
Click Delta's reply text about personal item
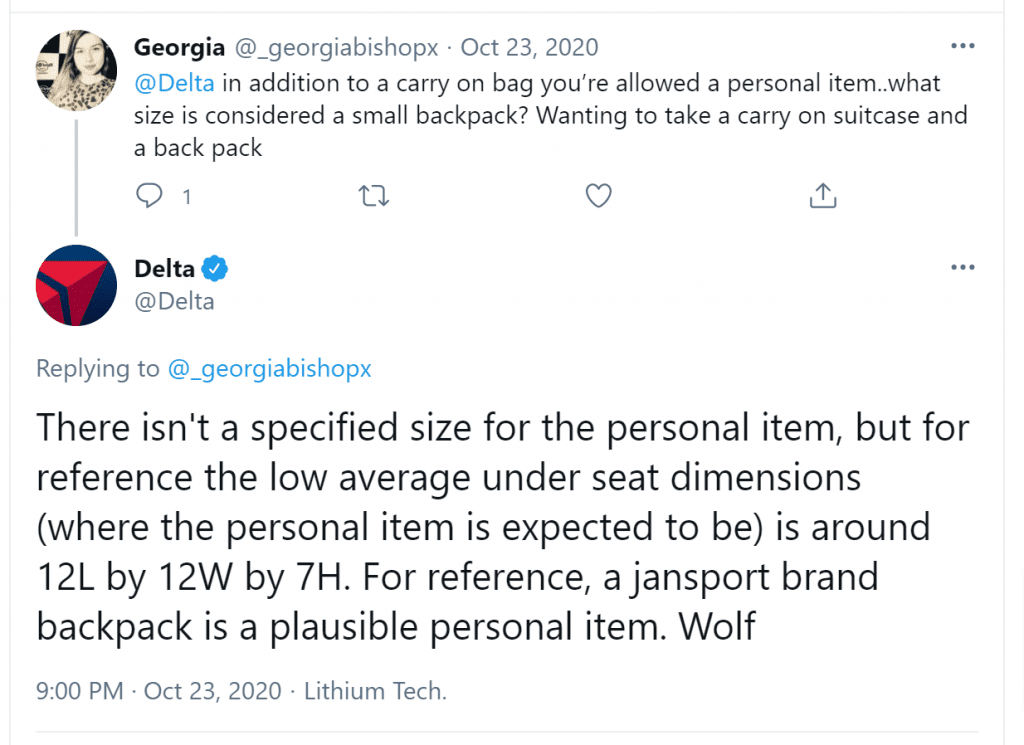503,528
